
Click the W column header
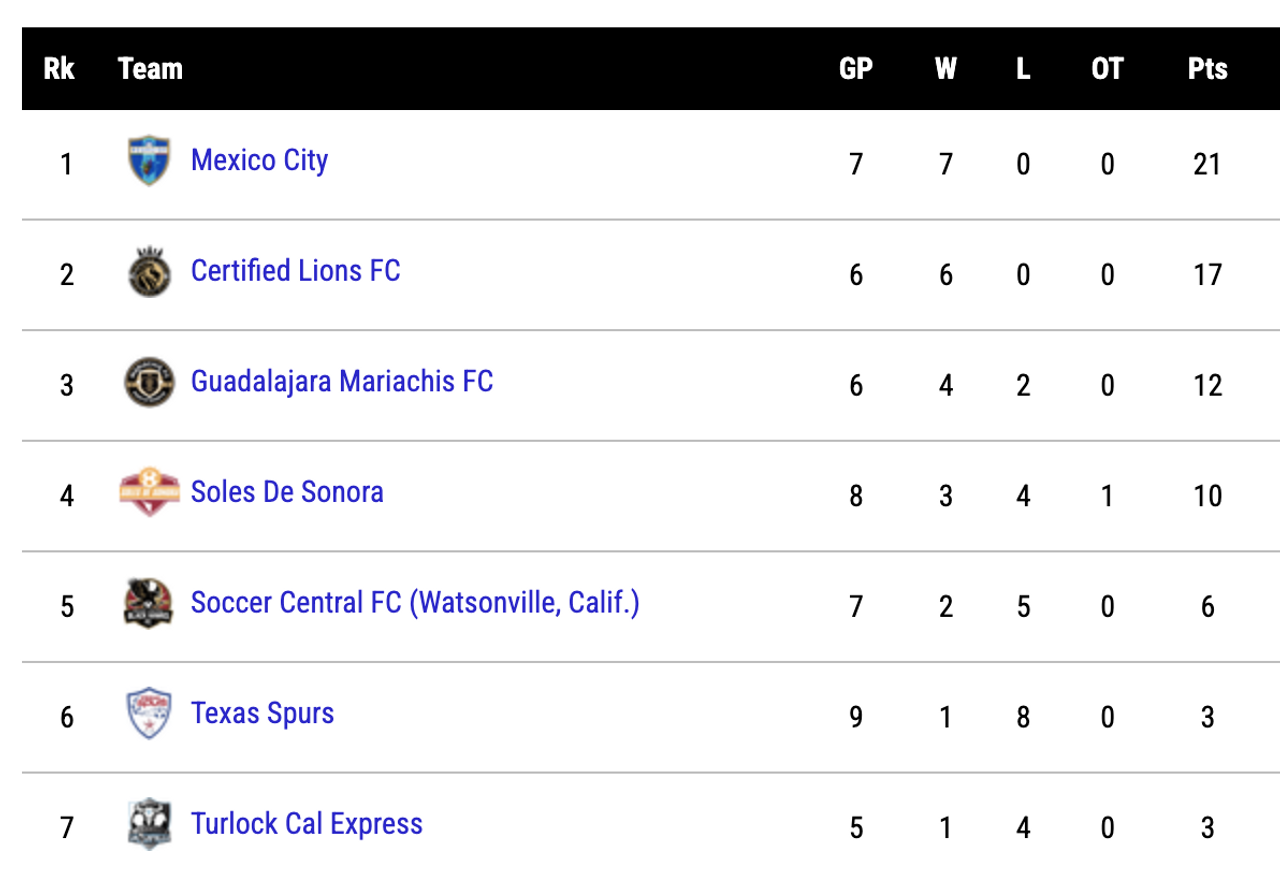945,69
